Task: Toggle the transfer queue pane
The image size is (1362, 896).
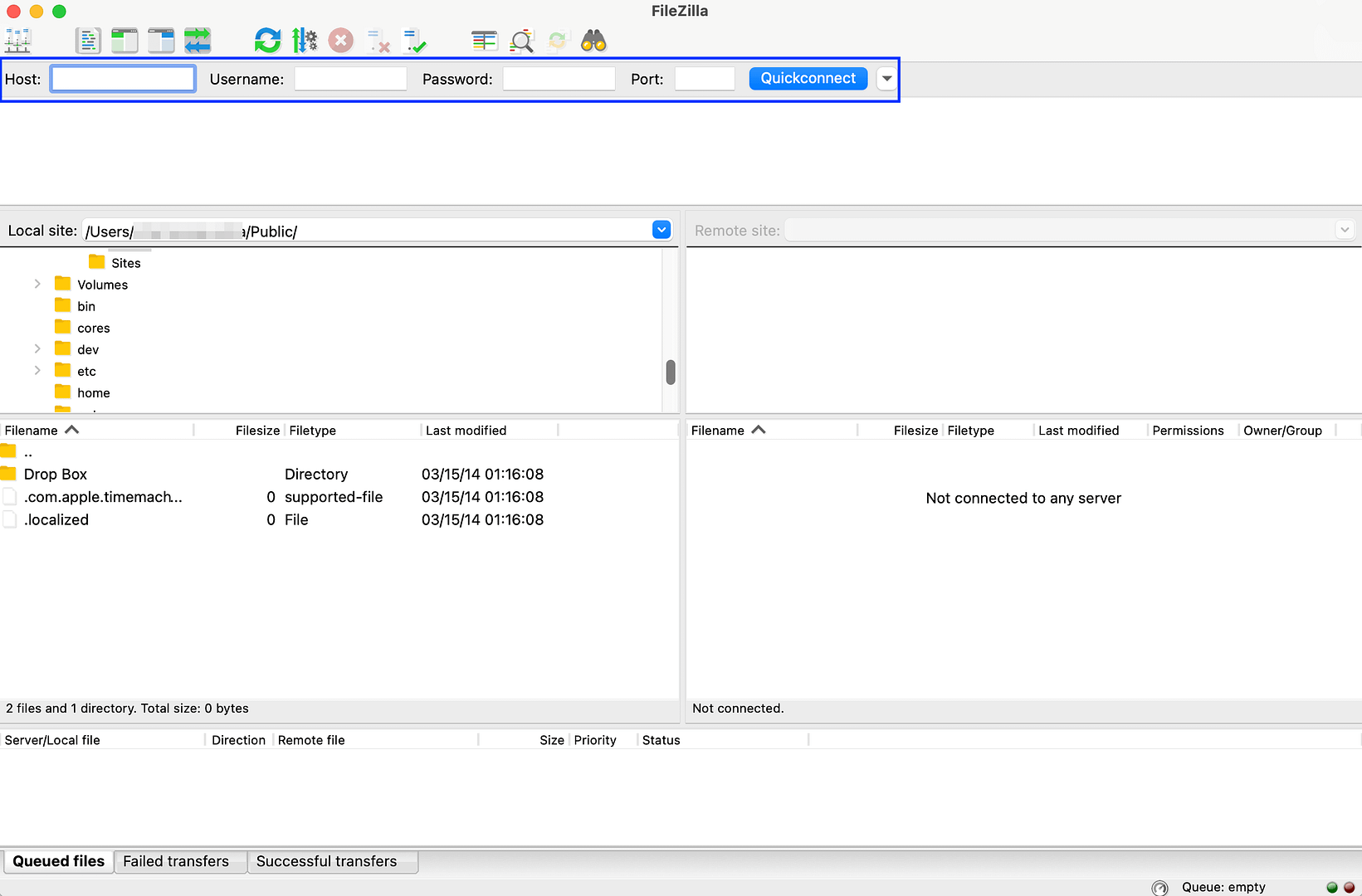Action: (198, 40)
